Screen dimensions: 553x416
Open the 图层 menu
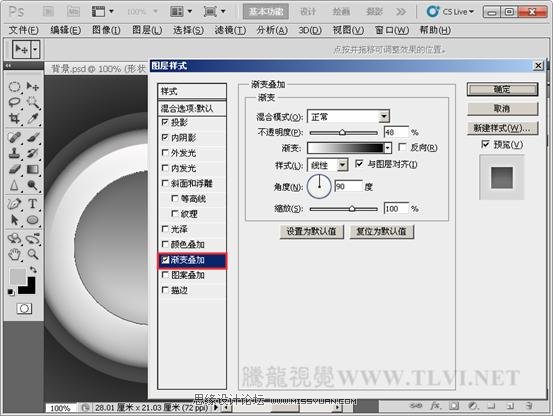point(147,30)
